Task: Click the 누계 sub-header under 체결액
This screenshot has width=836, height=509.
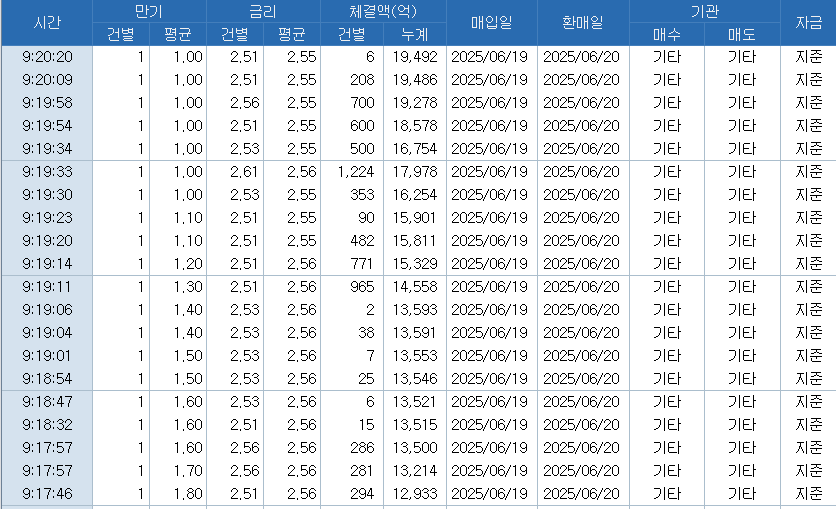Action: pyautogui.click(x=414, y=35)
